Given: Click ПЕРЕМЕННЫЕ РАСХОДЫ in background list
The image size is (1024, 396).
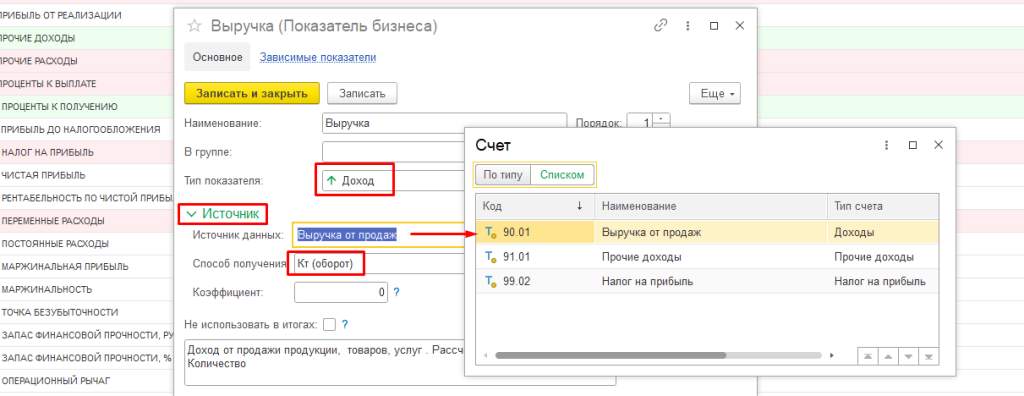Looking at the screenshot, I should (x=54, y=221).
